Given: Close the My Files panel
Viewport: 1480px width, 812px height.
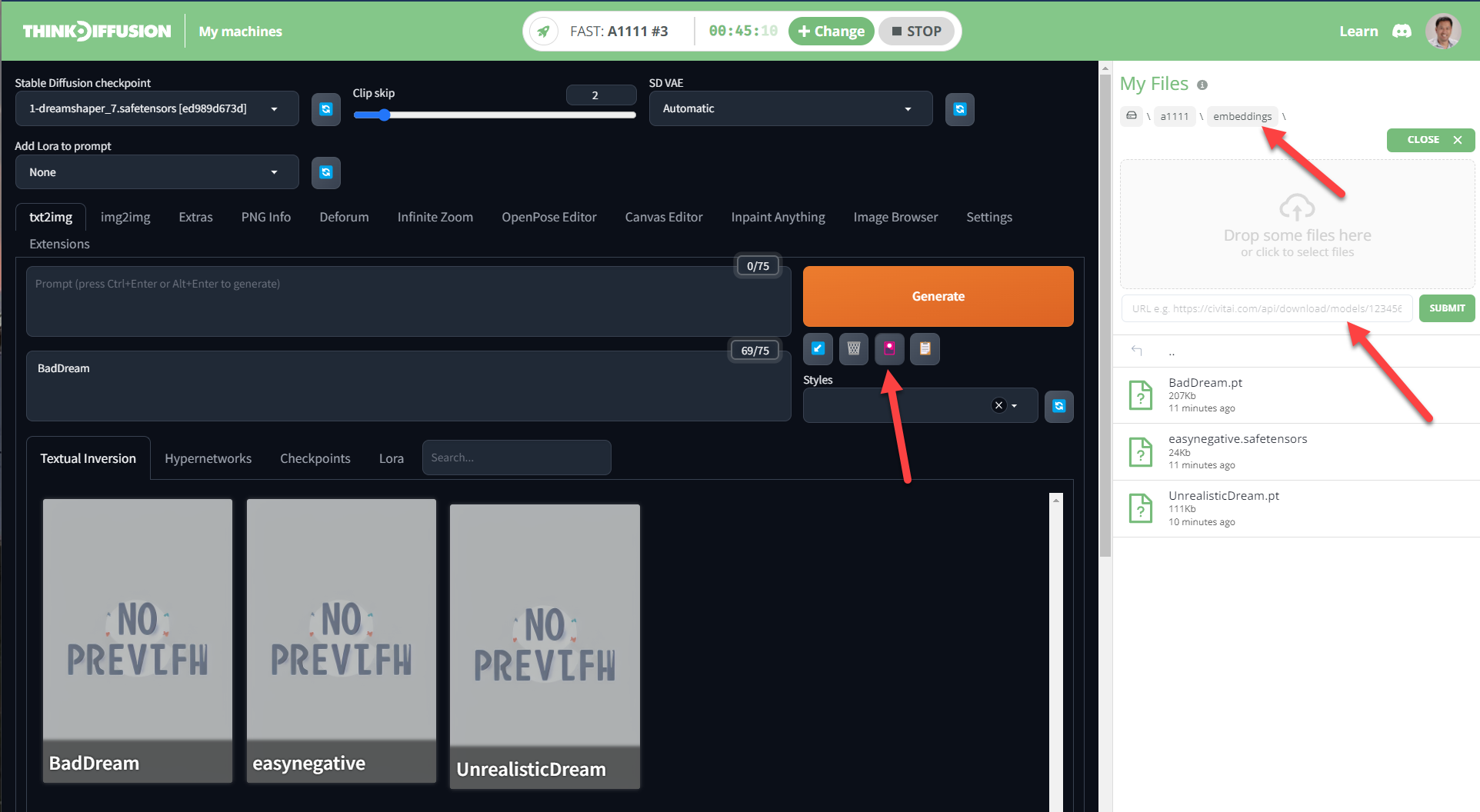Looking at the screenshot, I should (1431, 140).
